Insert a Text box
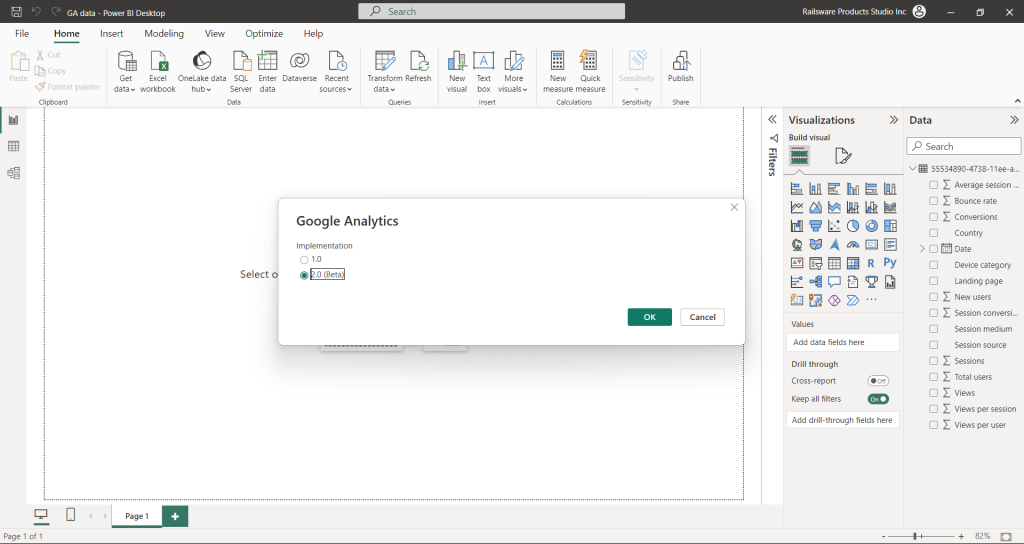The image size is (1024, 544). pos(484,72)
